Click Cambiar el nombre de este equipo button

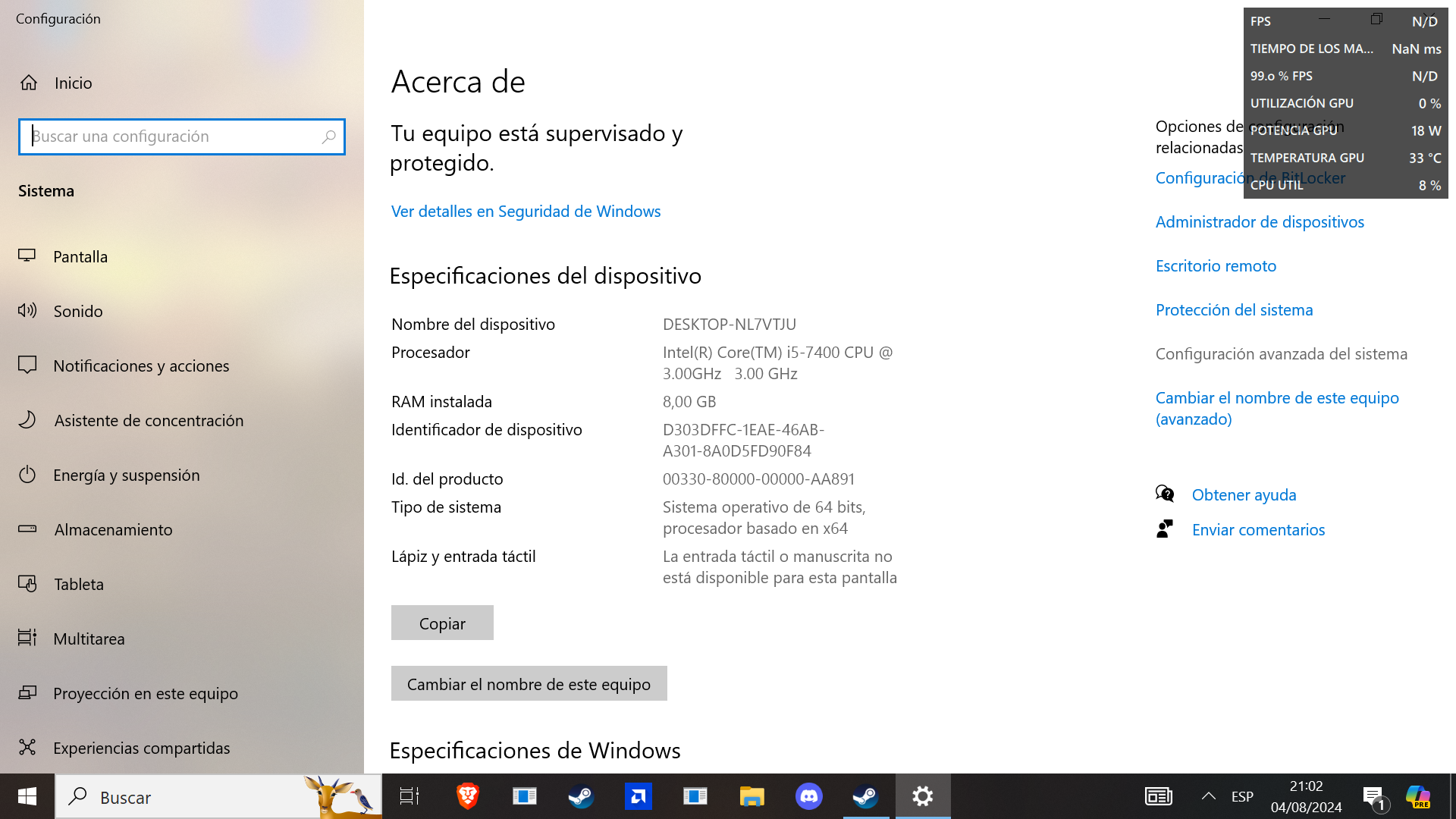point(529,684)
